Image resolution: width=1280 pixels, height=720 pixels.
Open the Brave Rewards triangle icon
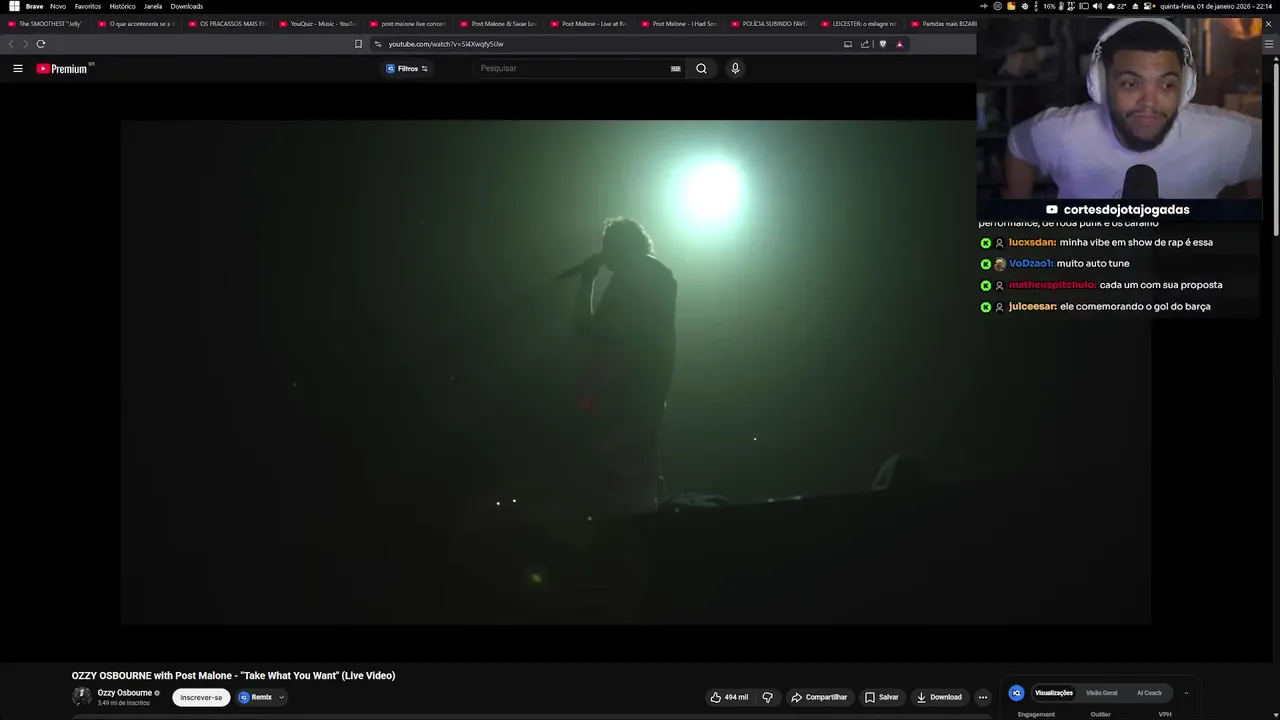tap(899, 44)
